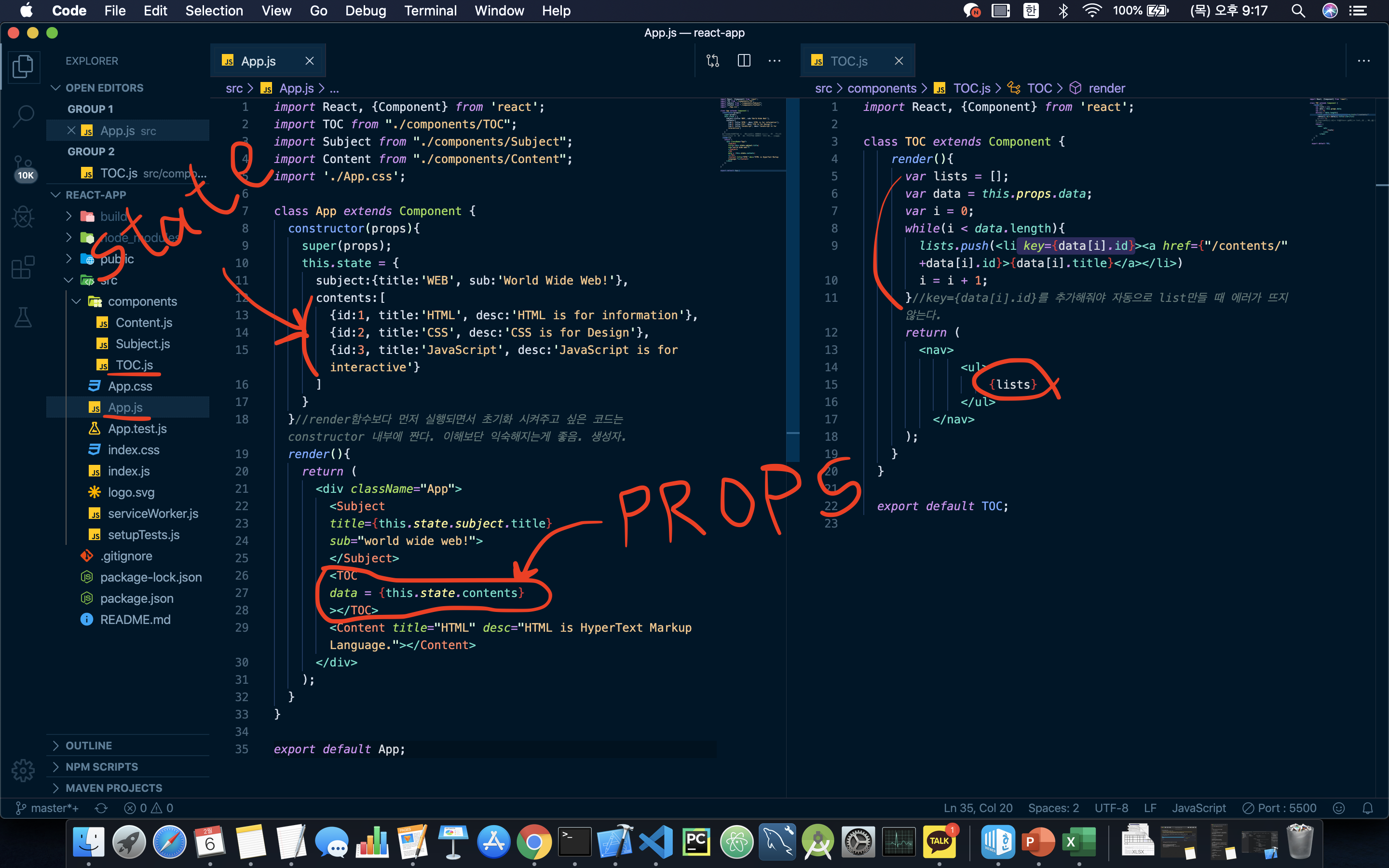Toggle Live Server Port 5500 in status bar
Screen dimensions: 1389x868
1280,808
